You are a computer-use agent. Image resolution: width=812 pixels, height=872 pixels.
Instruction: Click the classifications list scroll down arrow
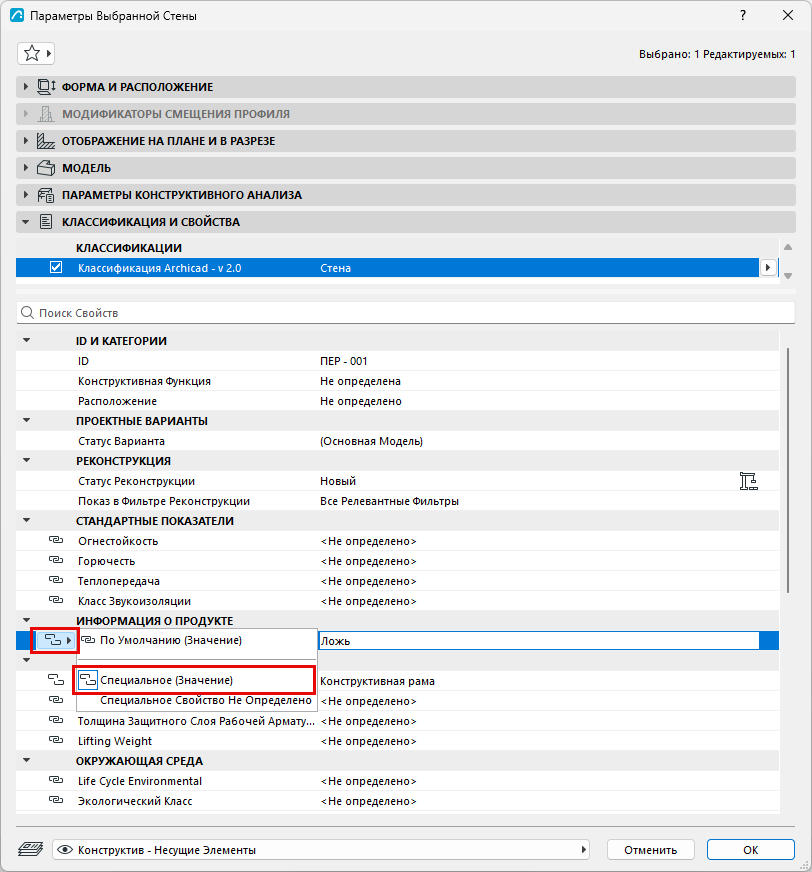tap(788, 275)
